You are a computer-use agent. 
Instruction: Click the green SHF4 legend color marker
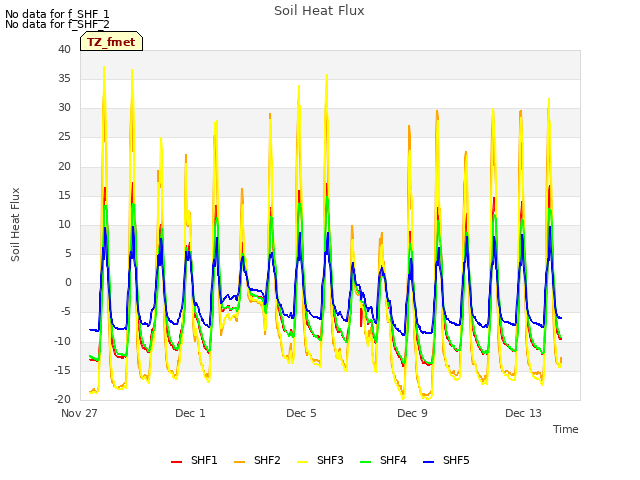pos(366,462)
